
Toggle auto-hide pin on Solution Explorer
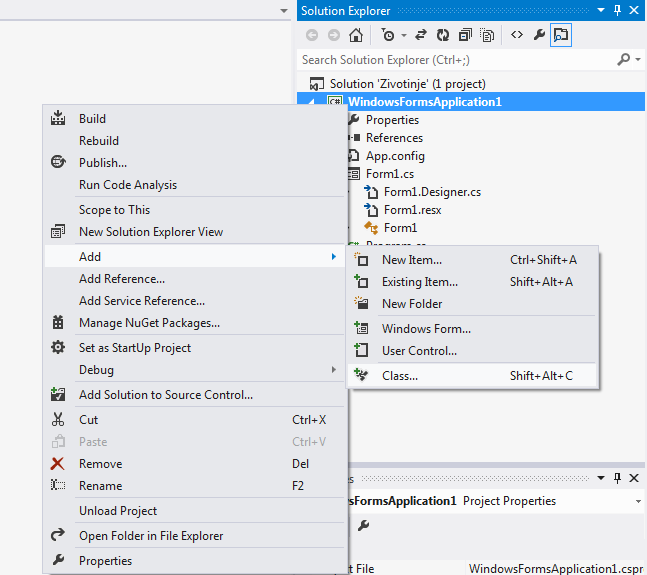click(618, 10)
